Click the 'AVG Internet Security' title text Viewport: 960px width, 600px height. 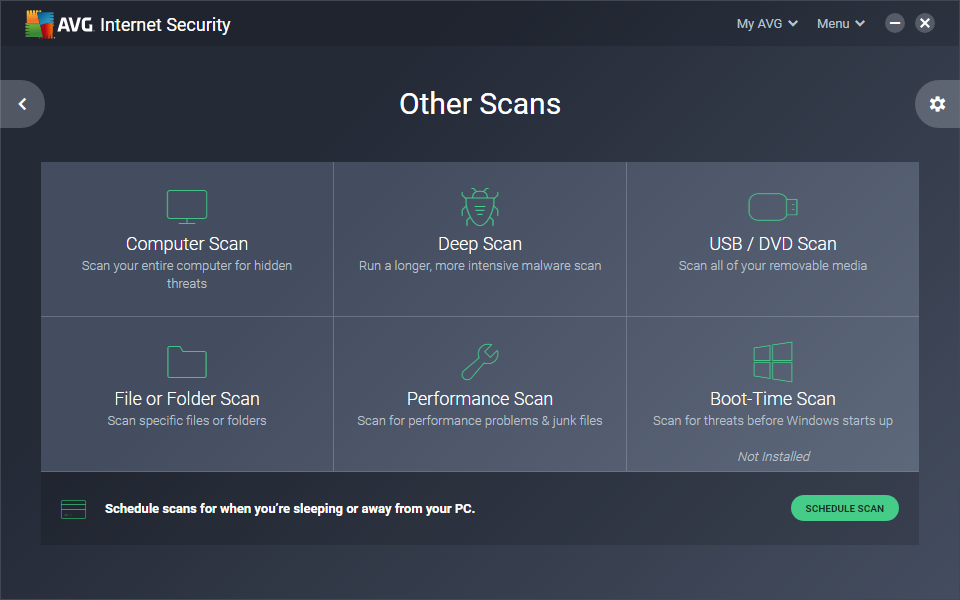(144, 24)
